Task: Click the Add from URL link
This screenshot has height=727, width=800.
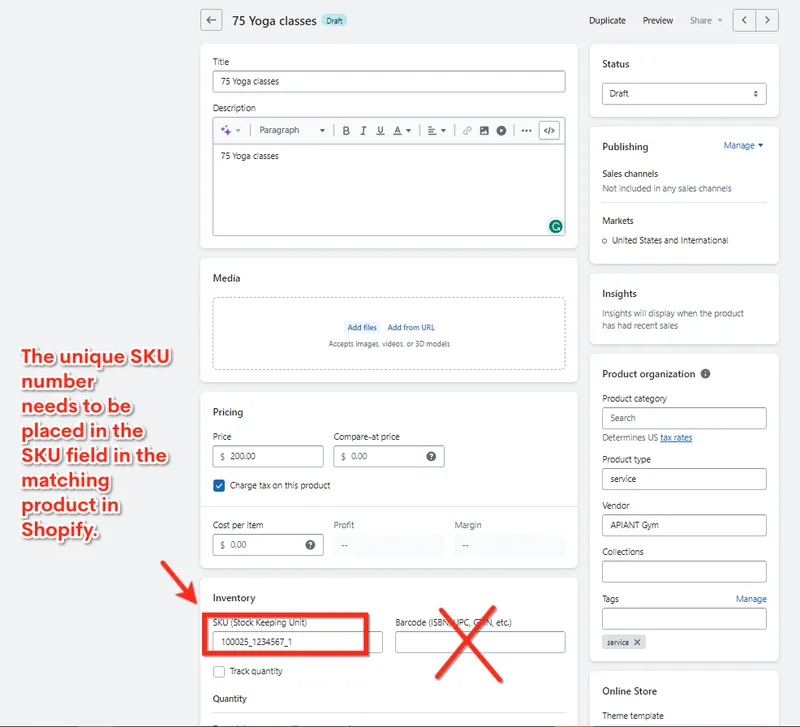Action: point(411,328)
